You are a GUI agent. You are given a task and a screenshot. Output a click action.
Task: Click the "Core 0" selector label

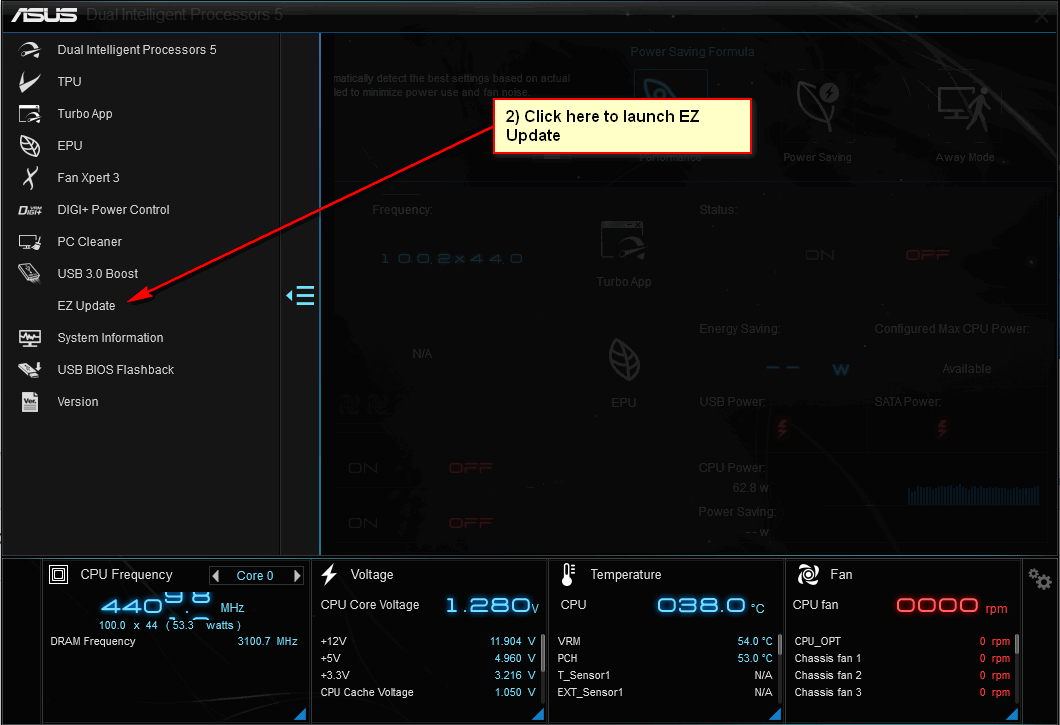pos(255,576)
